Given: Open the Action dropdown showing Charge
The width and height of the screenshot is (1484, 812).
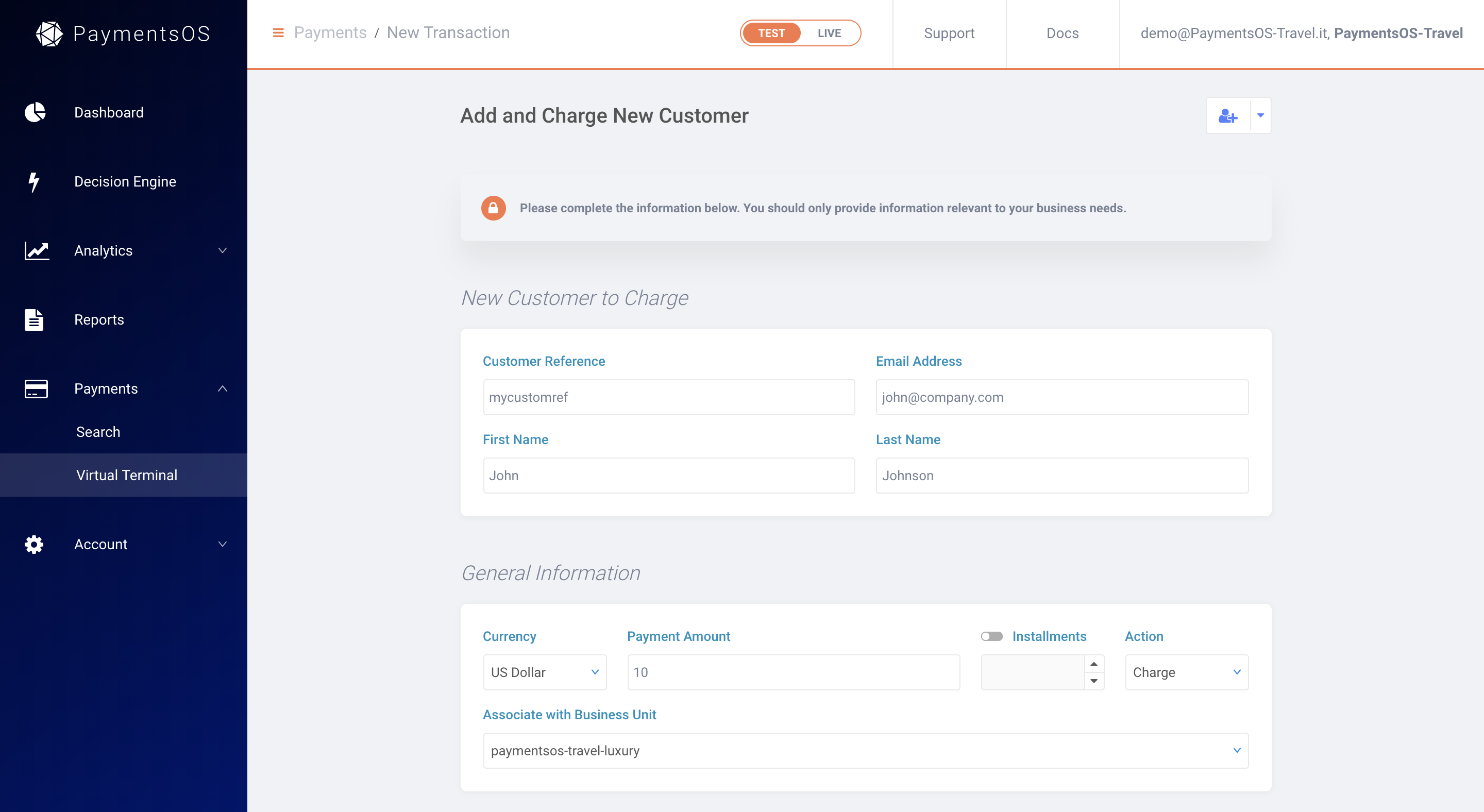Looking at the screenshot, I should tap(1187, 672).
